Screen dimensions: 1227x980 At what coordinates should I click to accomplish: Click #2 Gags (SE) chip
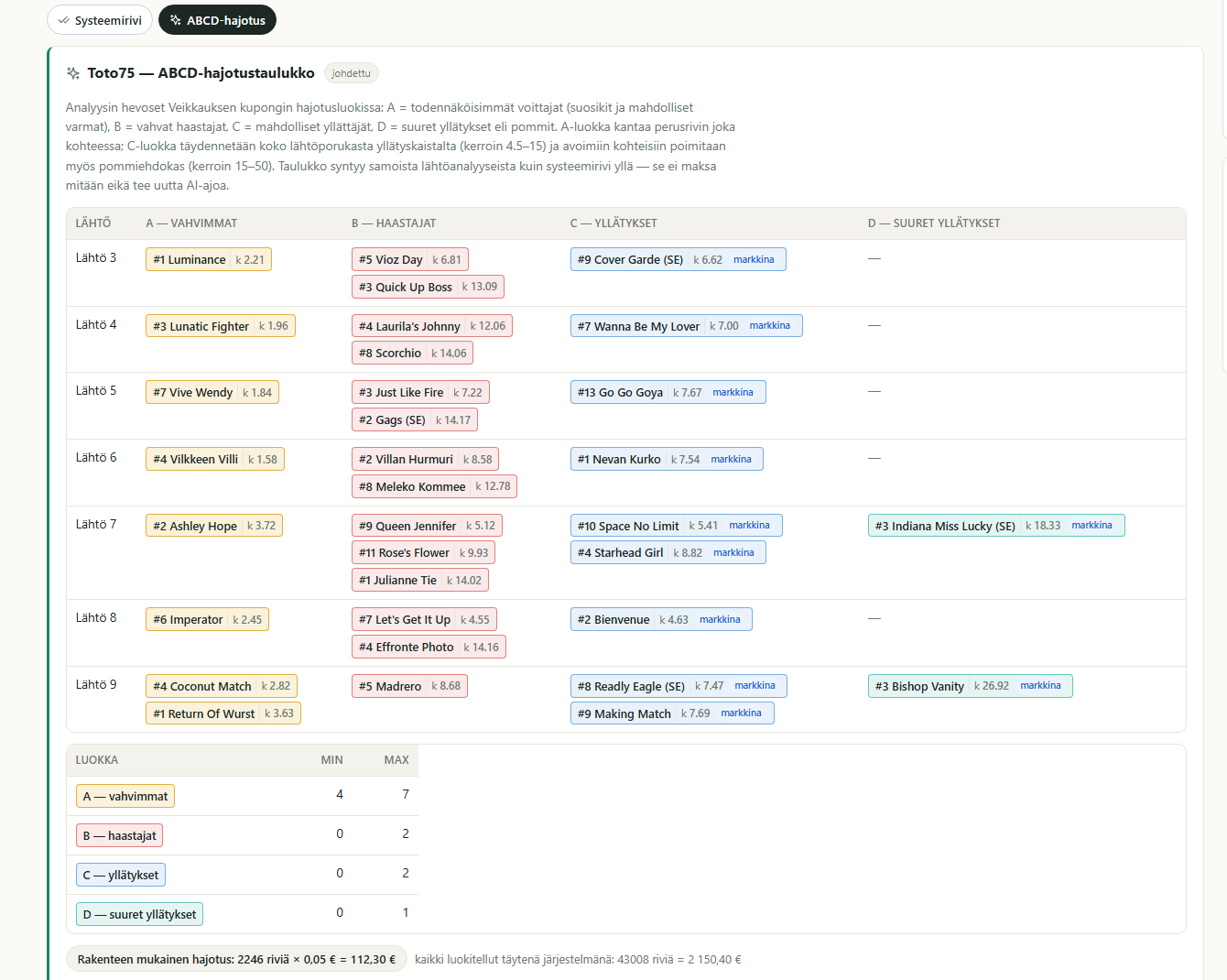[x=415, y=419]
